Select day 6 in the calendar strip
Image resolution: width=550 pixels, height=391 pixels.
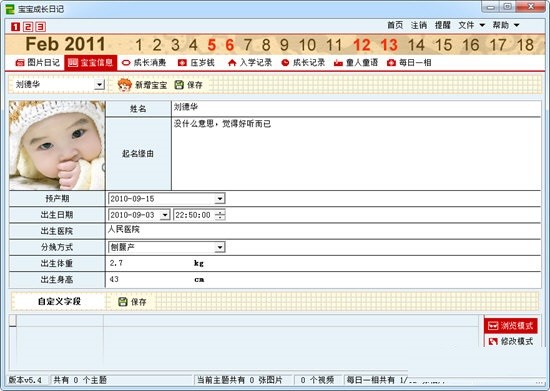pyautogui.click(x=230, y=45)
